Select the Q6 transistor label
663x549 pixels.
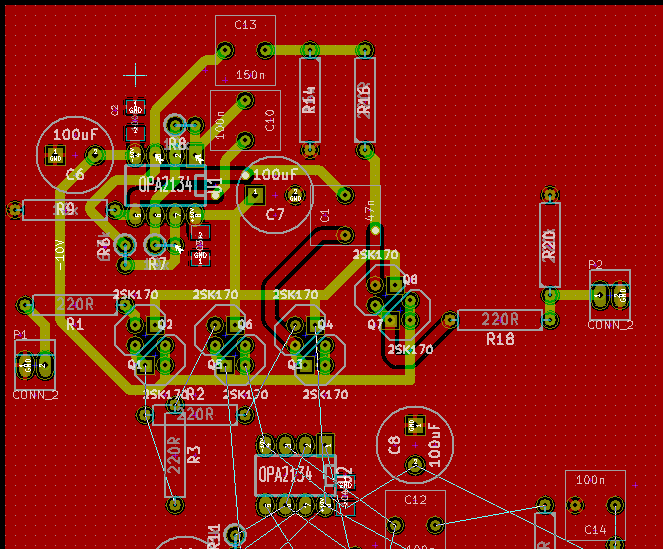tap(245, 324)
